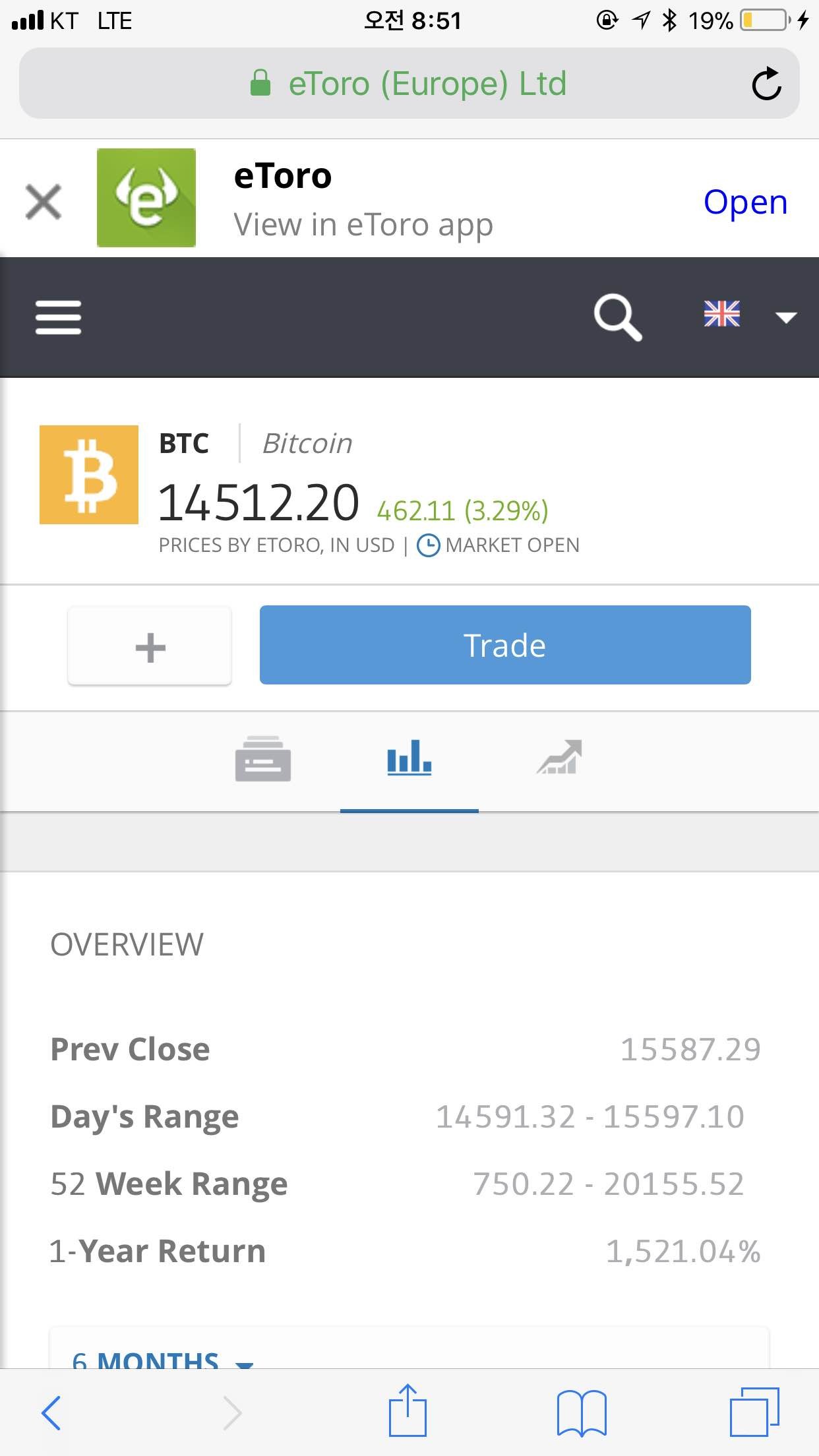Dismiss the eToro app banner
Screen dimensions: 819x1456
pyautogui.click(x=44, y=201)
